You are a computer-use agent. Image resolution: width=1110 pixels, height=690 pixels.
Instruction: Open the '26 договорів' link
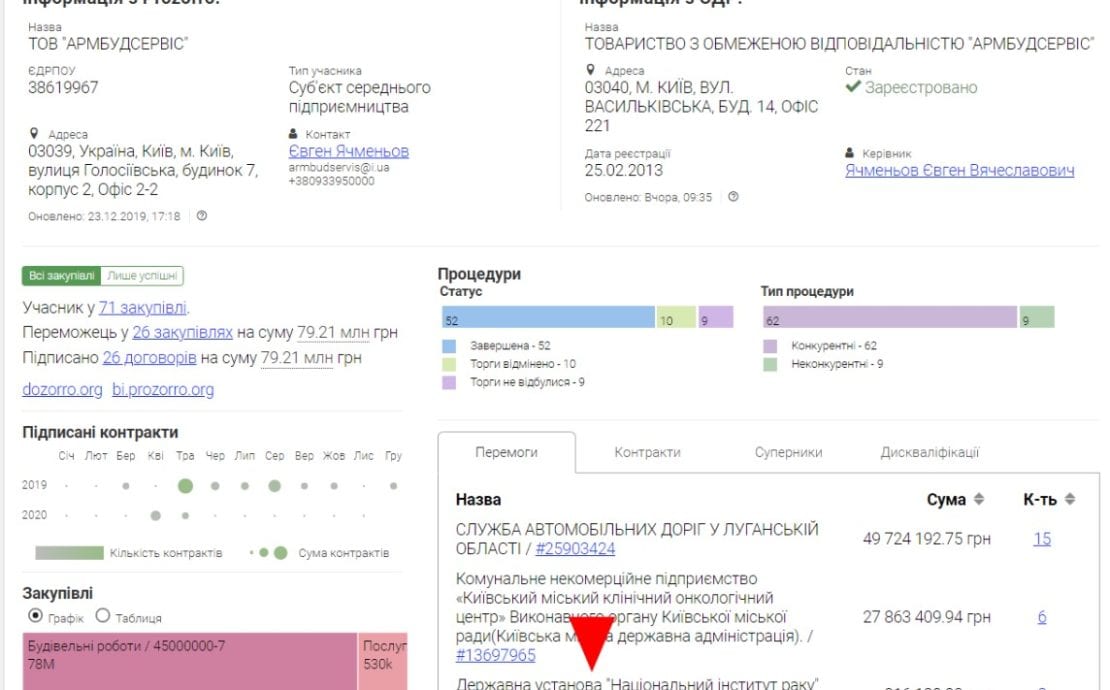tap(149, 357)
